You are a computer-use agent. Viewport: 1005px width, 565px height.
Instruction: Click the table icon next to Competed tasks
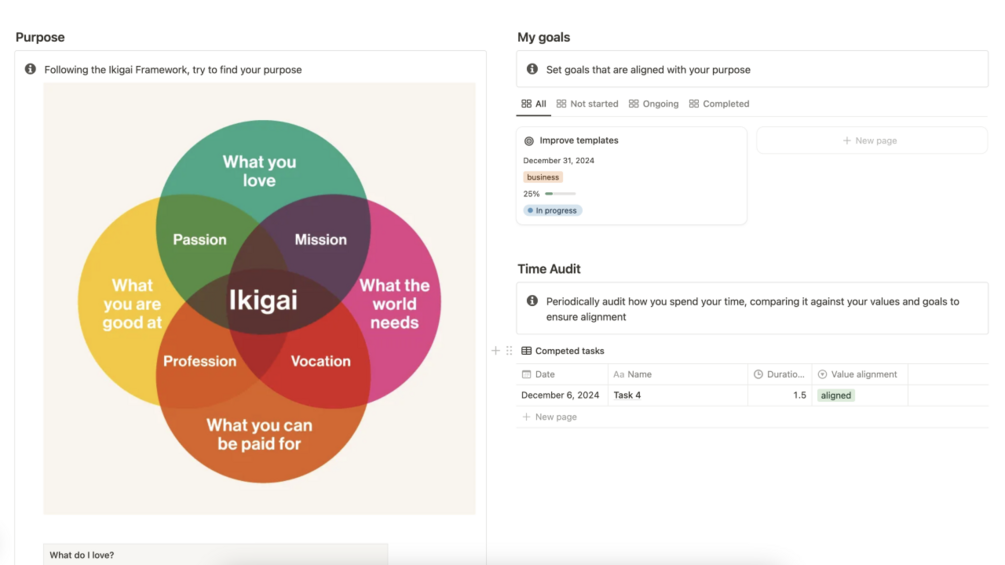[526, 351]
